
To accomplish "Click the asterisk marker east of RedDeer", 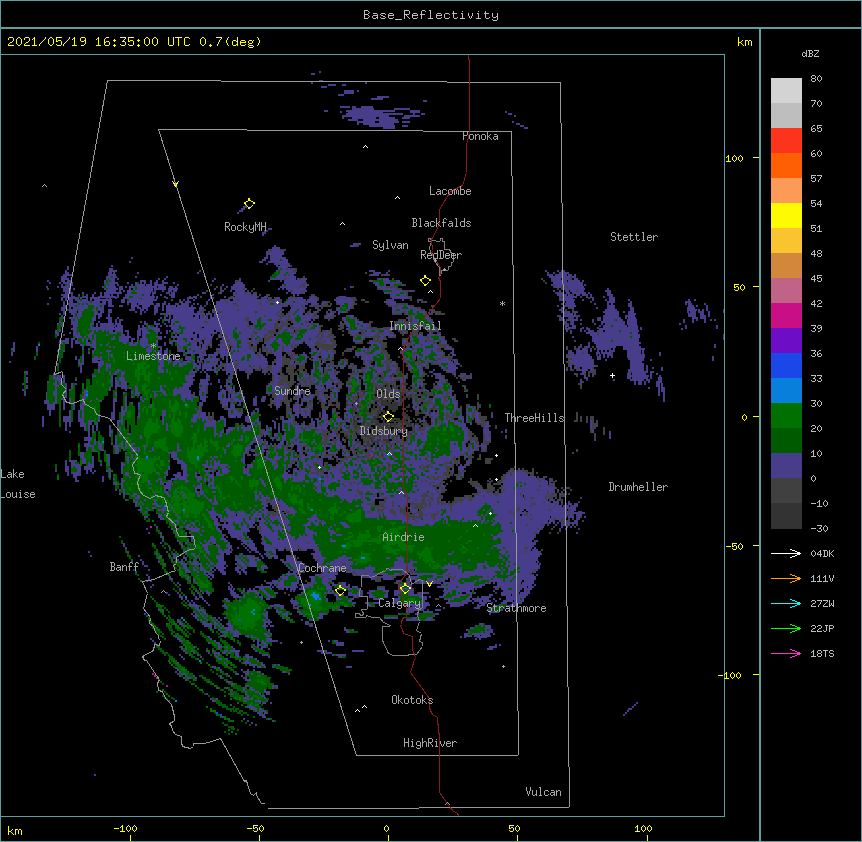I will tap(502, 304).
